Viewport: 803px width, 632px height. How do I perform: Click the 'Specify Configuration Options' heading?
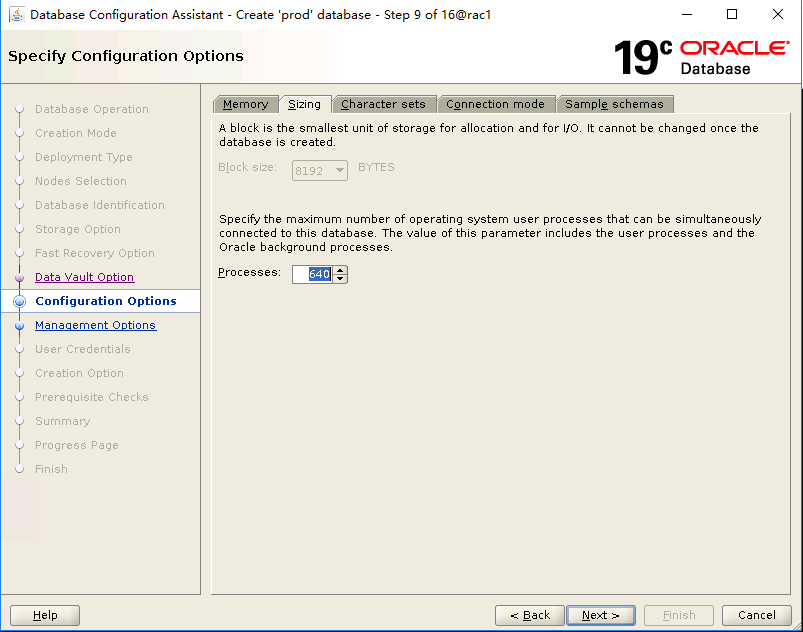pyautogui.click(x=125, y=56)
